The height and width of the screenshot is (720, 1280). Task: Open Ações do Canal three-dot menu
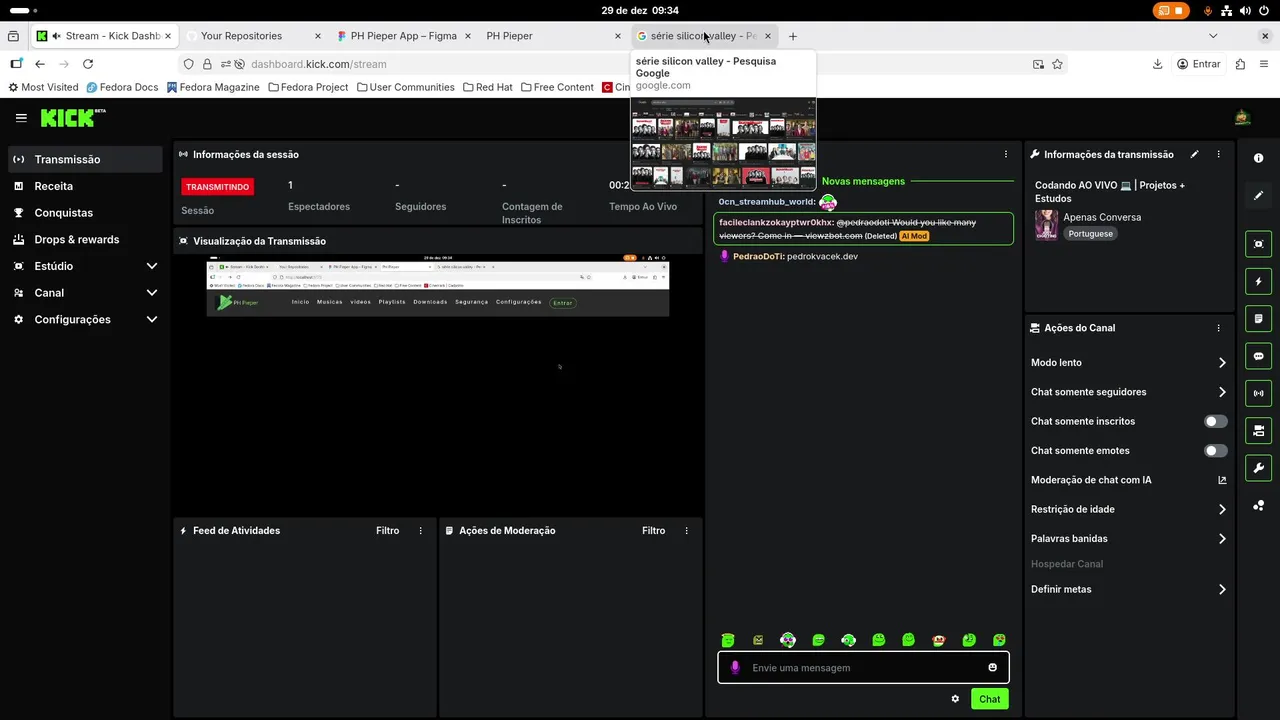(1218, 328)
